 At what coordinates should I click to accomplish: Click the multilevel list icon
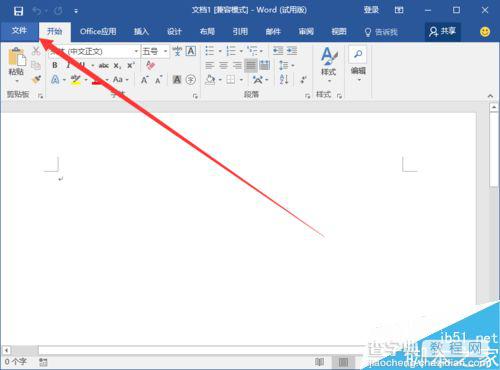[252, 51]
